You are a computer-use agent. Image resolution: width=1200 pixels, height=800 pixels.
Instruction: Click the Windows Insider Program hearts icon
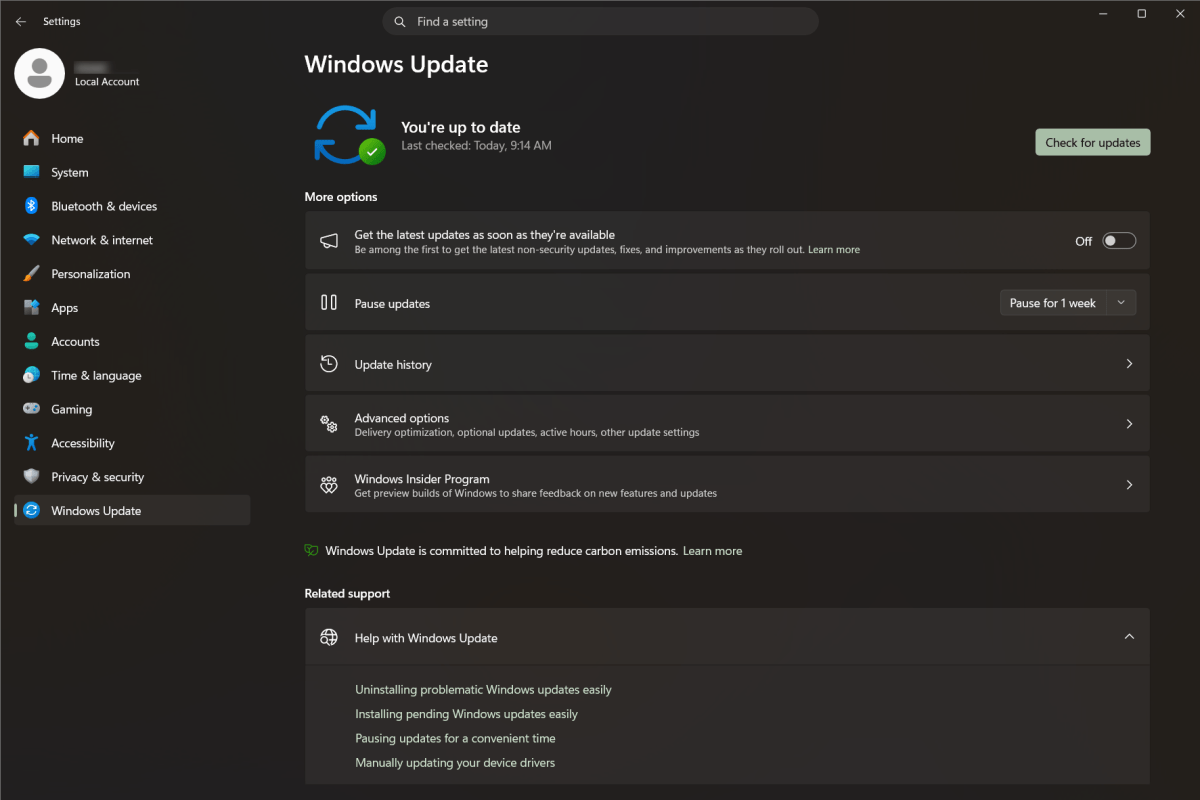pos(329,485)
